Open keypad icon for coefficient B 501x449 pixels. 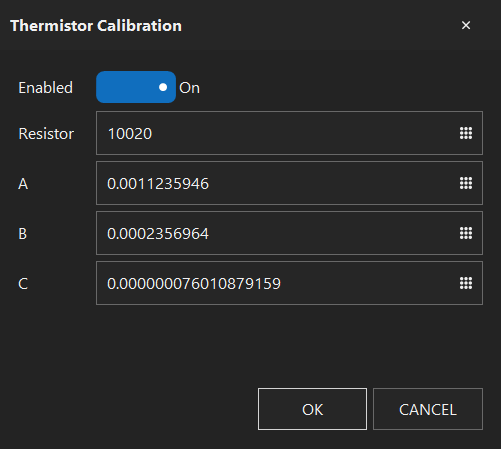tap(466, 233)
